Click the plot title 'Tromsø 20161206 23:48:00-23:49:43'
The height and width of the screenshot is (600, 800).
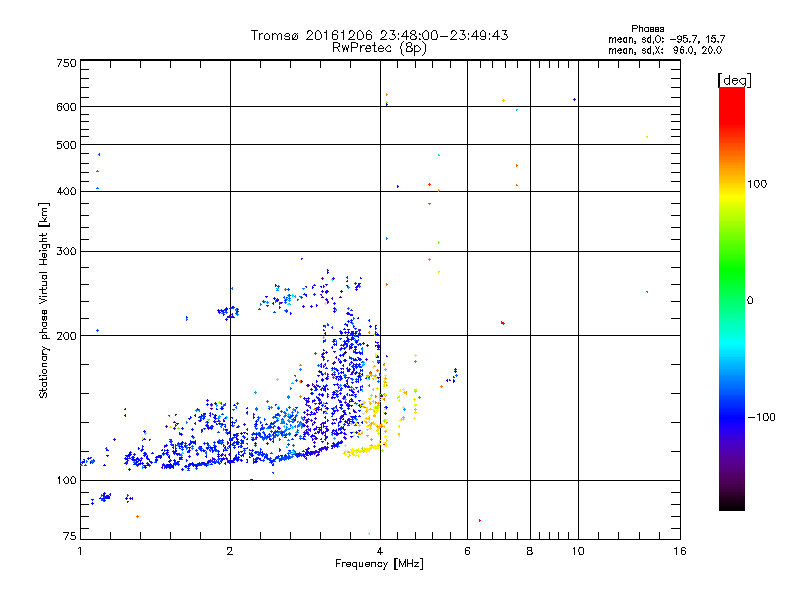point(379,35)
